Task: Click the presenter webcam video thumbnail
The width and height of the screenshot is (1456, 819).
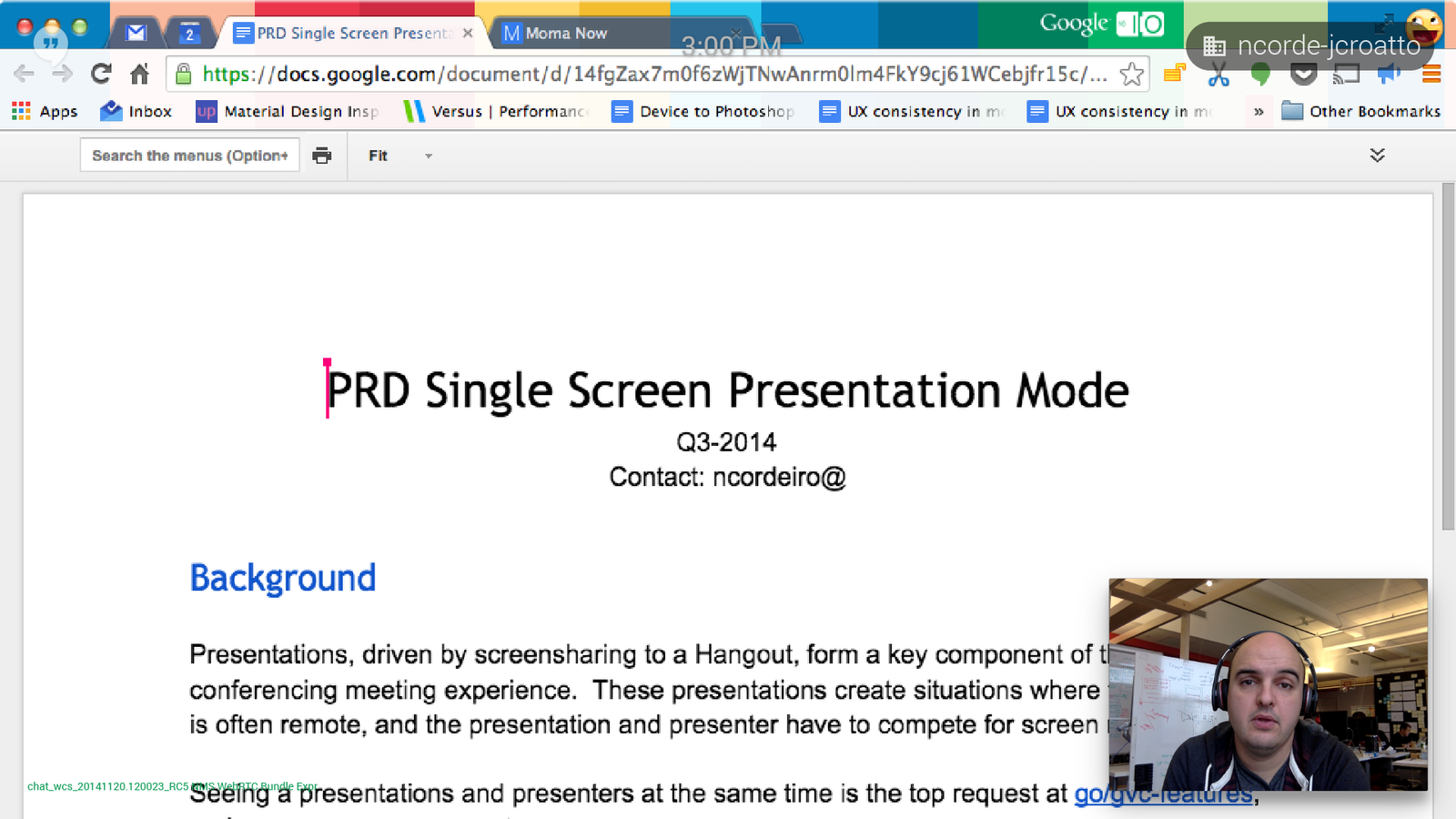Action: (x=1268, y=684)
